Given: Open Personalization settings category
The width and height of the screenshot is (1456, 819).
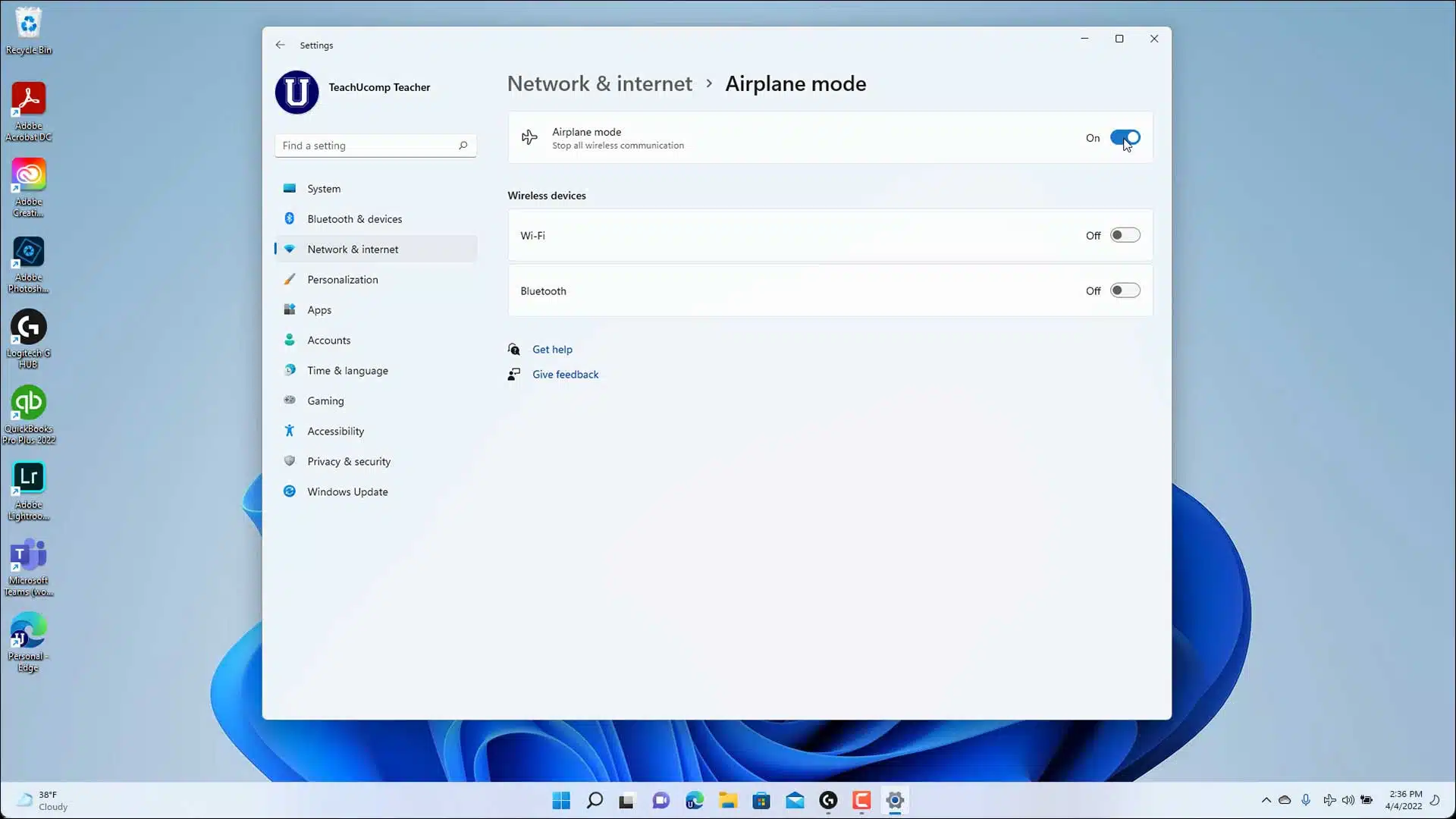Looking at the screenshot, I should (x=342, y=280).
